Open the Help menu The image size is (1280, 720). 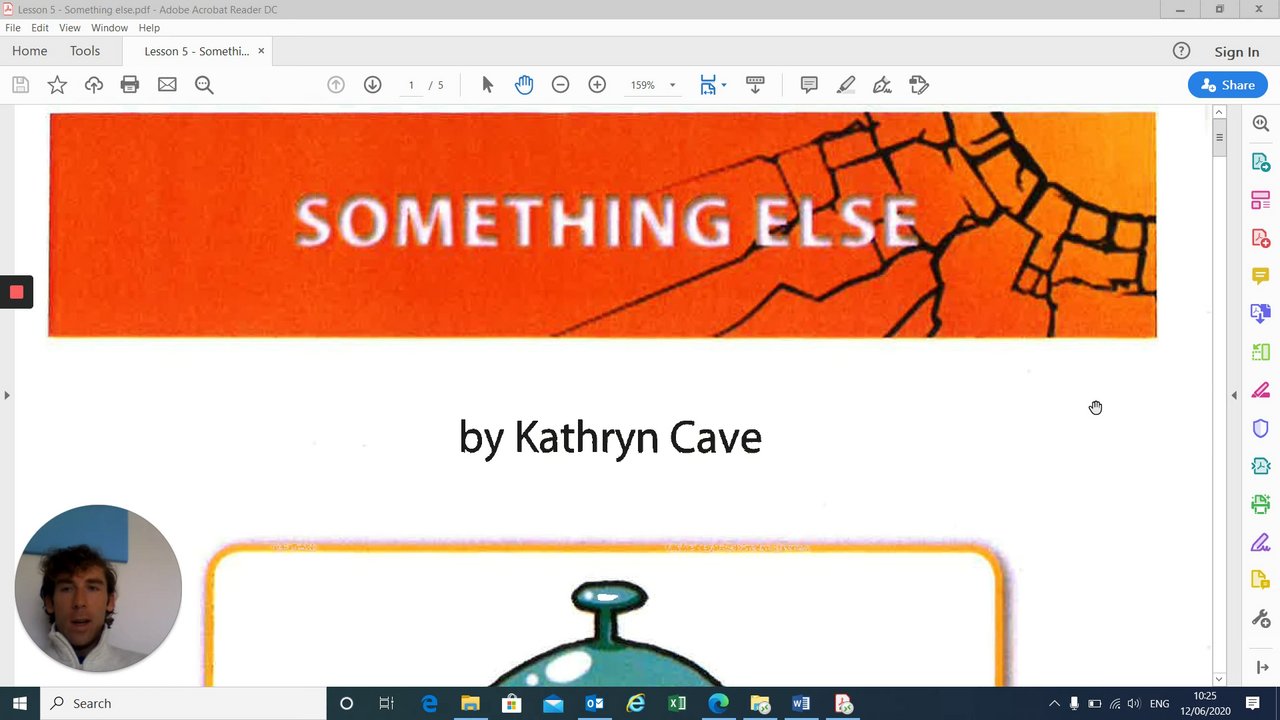coord(149,28)
